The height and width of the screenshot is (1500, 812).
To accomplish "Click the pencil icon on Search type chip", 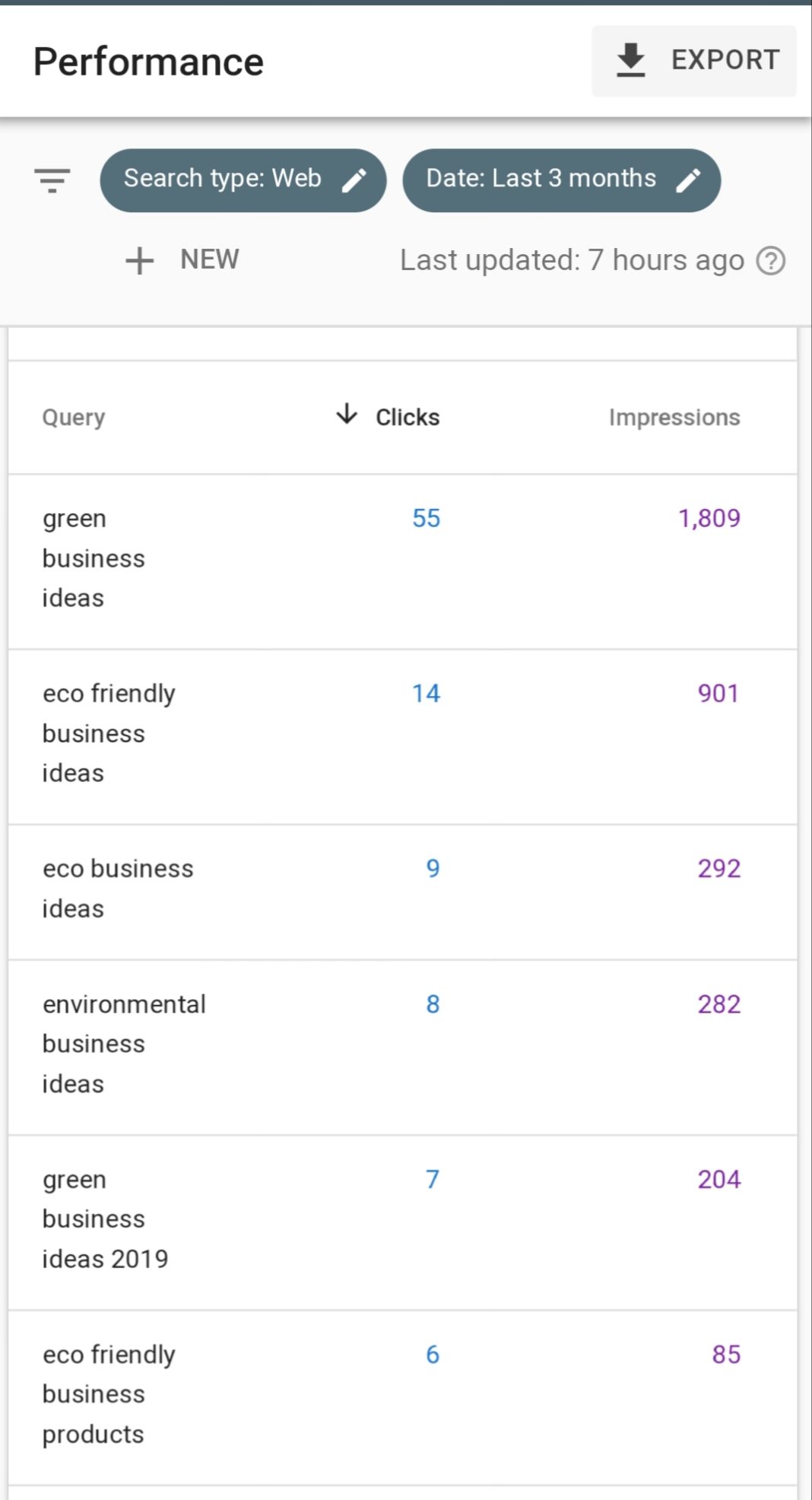I will pos(353,180).
